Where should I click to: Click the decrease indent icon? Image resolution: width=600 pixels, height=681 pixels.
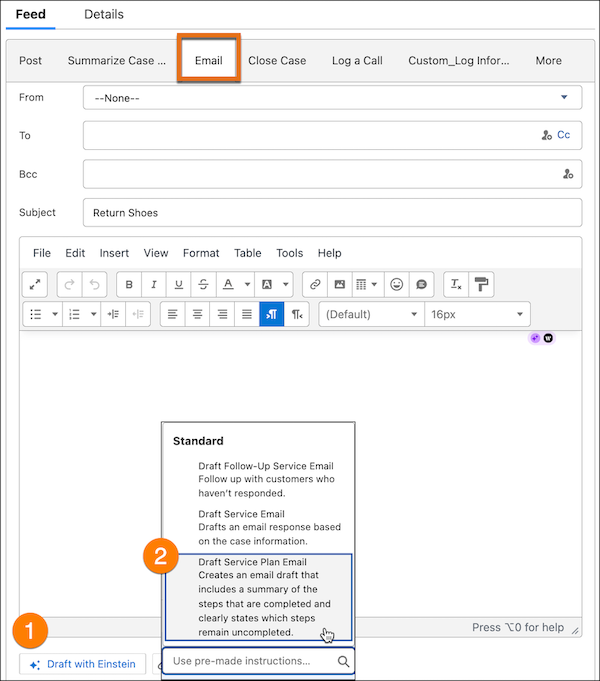[x=138, y=314]
